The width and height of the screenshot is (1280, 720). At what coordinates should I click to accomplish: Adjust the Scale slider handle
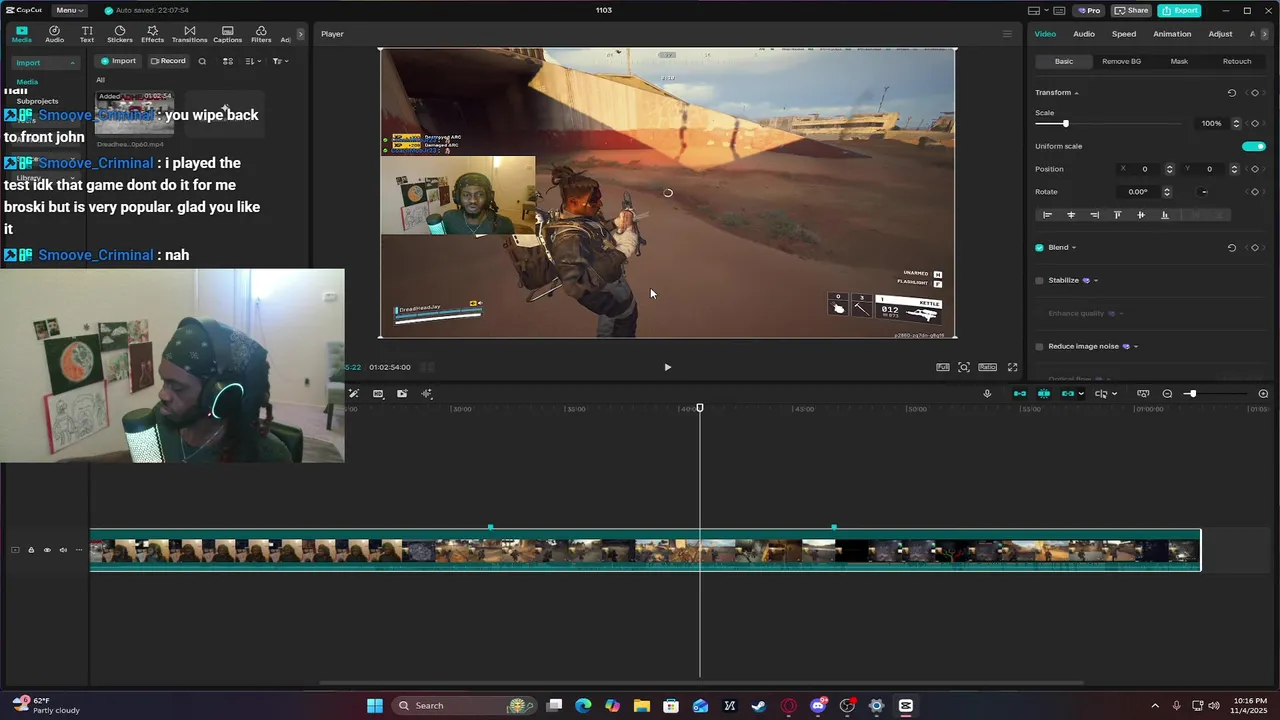pos(1065,124)
